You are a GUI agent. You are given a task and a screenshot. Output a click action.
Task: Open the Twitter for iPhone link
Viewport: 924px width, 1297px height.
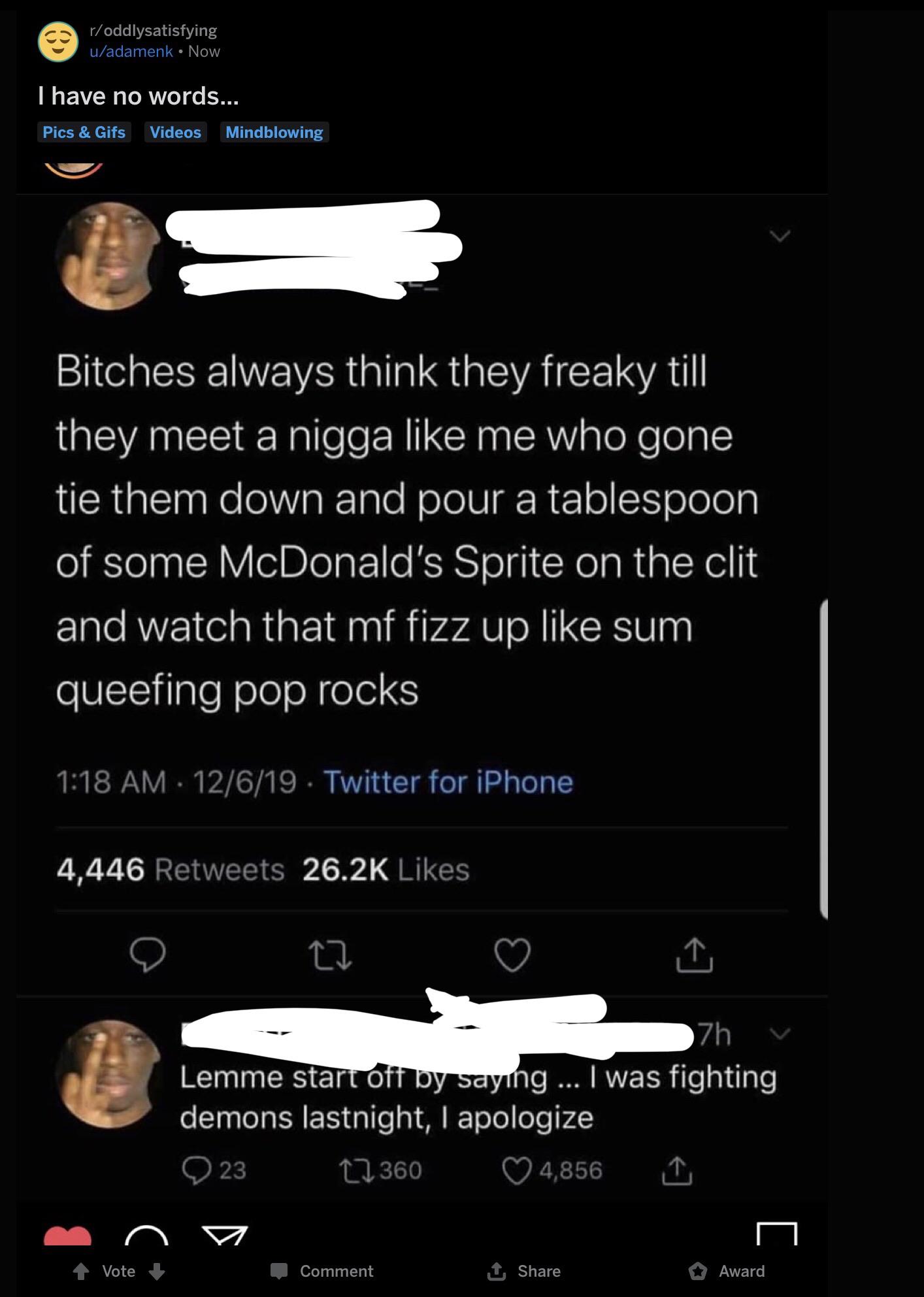point(448,781)
